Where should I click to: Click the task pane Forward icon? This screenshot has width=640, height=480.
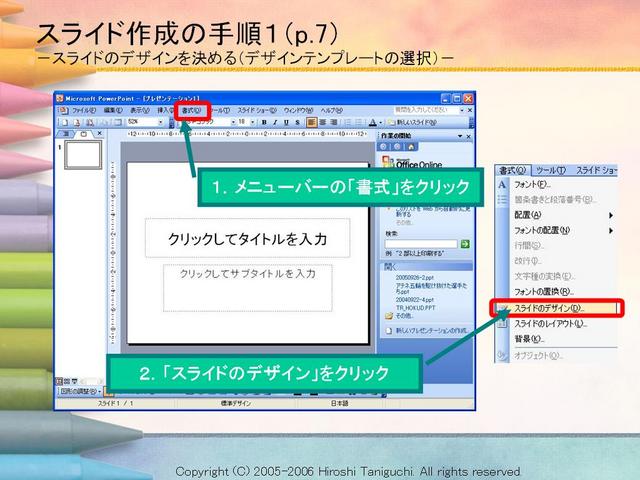point(397,147)
